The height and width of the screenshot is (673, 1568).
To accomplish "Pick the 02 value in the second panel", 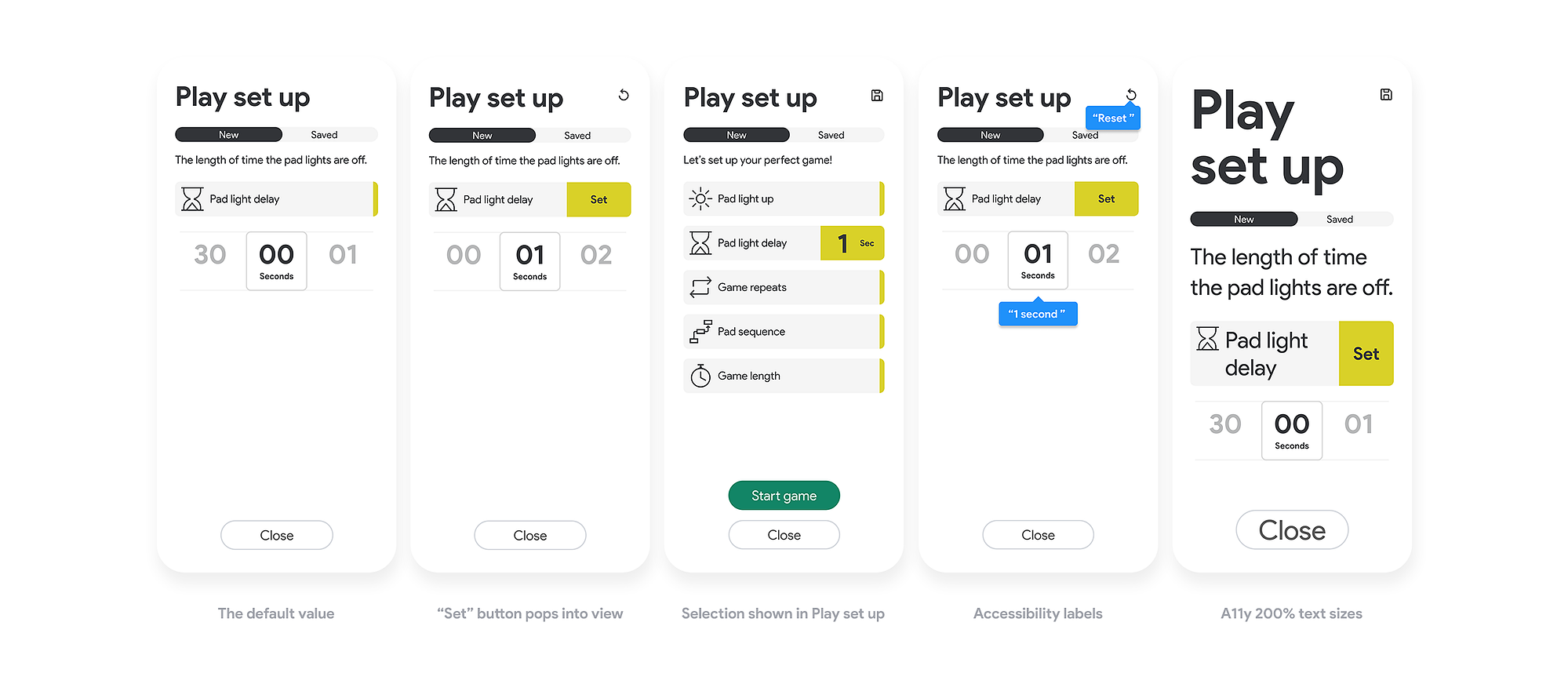I will click(x=596, y=255).
